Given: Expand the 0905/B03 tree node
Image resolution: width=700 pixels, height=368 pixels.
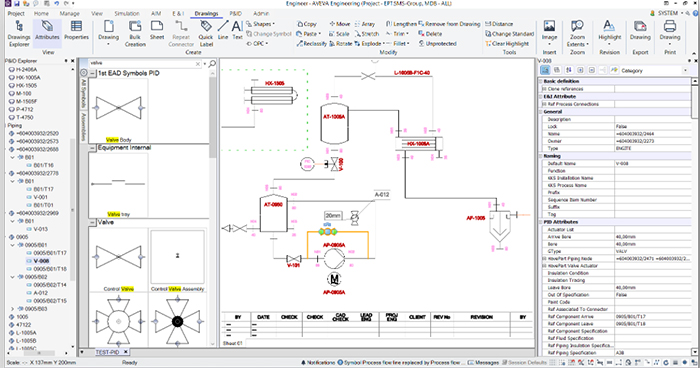Looking at the screenshot, I should (x=13, y=309).
